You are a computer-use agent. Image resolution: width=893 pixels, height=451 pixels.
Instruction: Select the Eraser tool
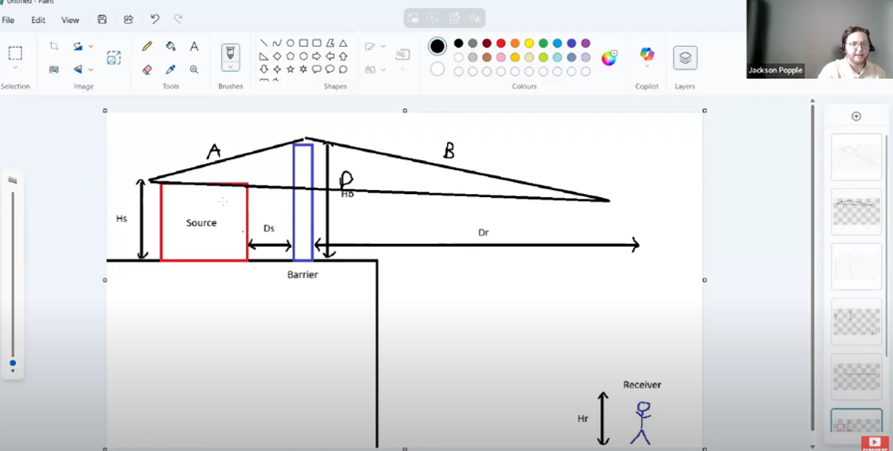[x=147, y=70]
